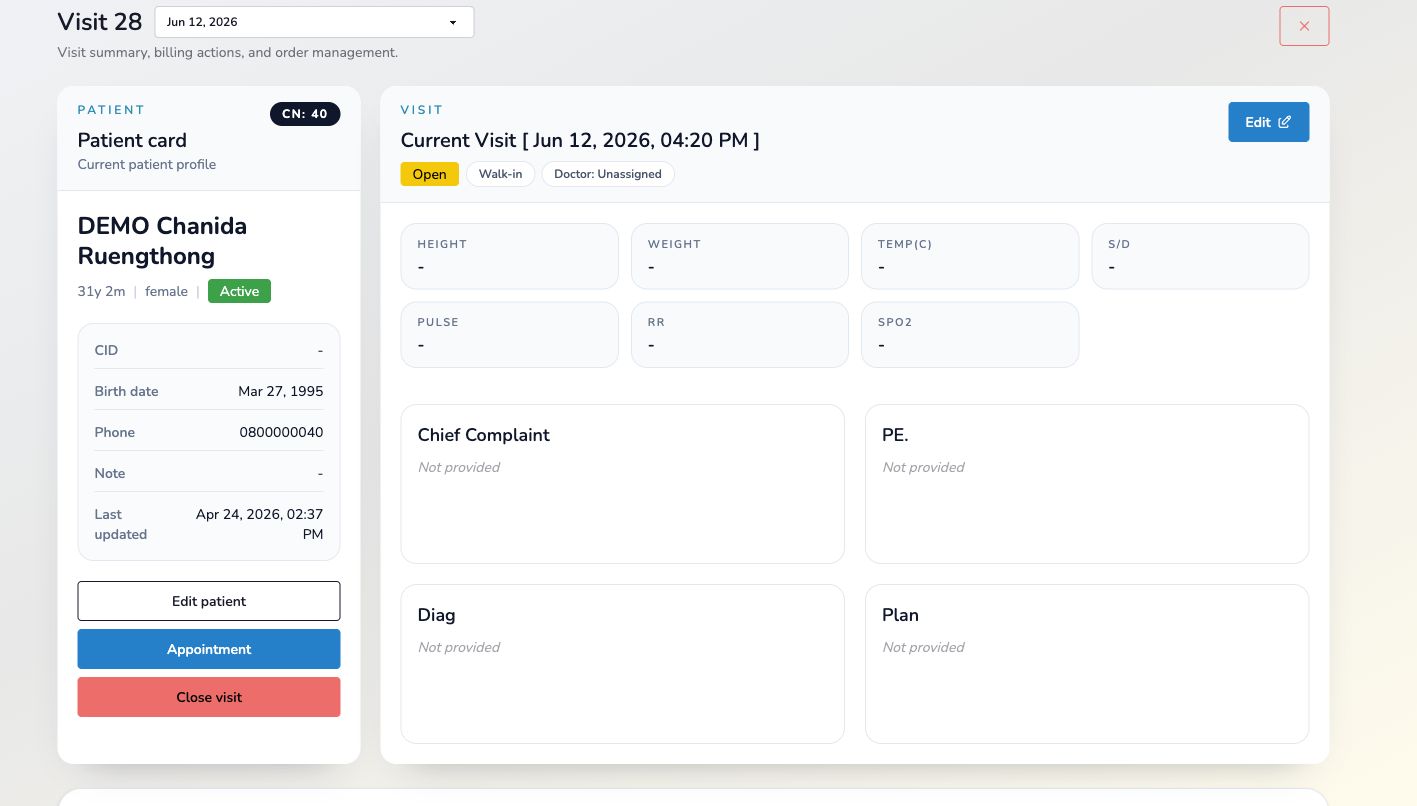Viewport: 1417px width, 806px height.
Task: Click the PE. section heading
Action: click(895, 435)
